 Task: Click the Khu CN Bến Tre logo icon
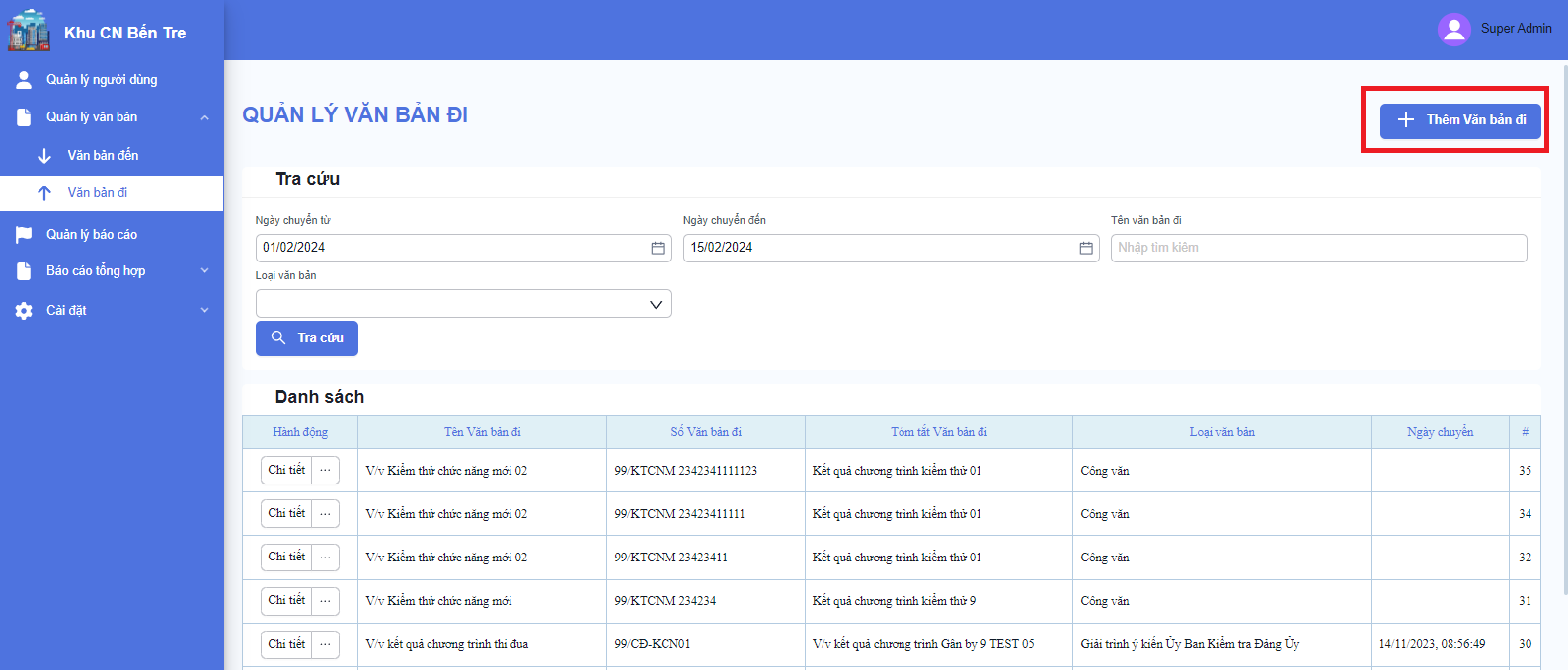29,31
